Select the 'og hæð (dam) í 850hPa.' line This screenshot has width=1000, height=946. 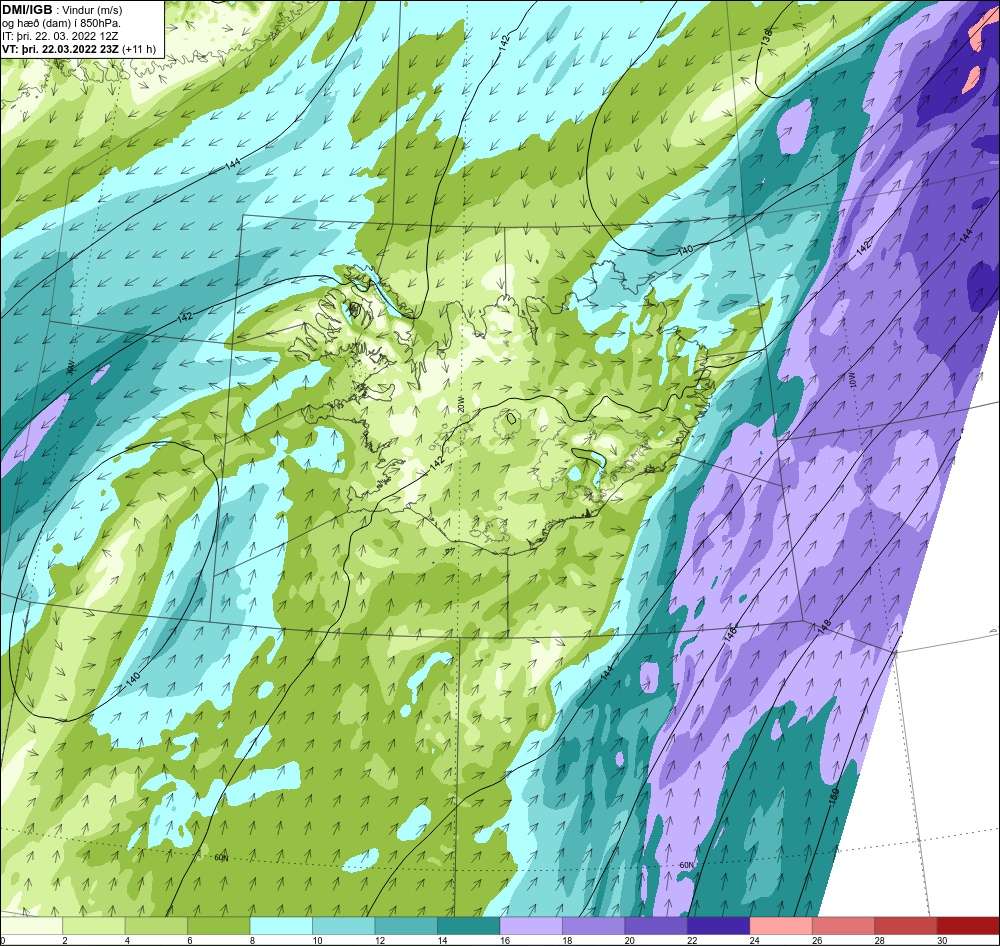(x=61, y=23)
